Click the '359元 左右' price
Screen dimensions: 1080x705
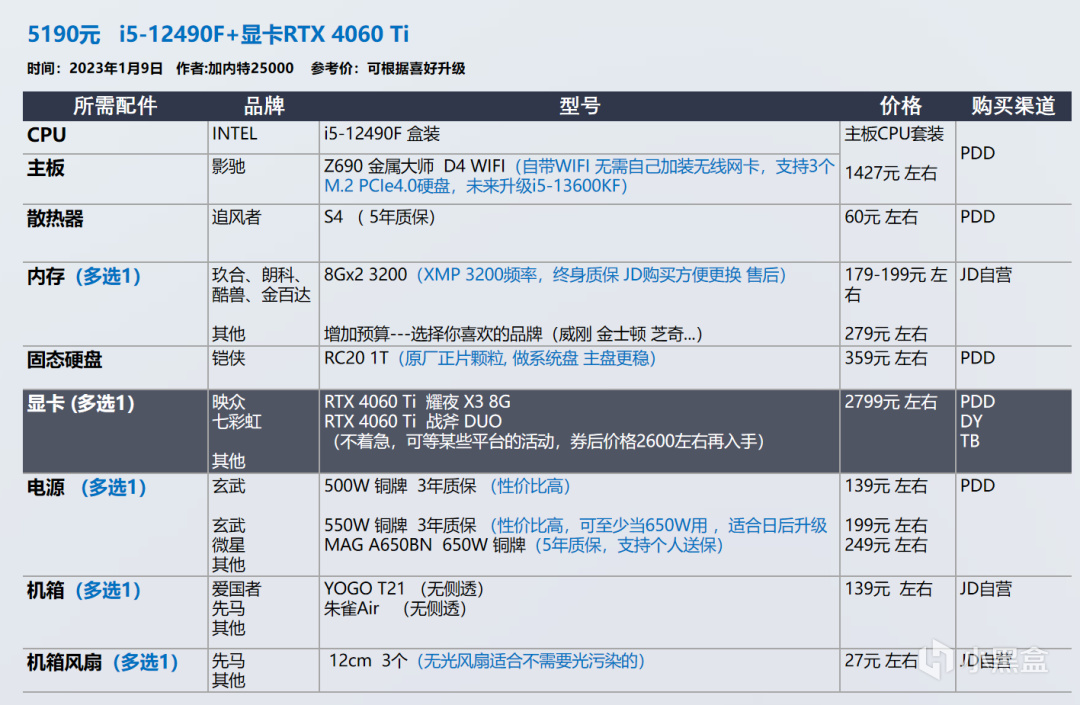pyautogui.click(x=886, y=358)
